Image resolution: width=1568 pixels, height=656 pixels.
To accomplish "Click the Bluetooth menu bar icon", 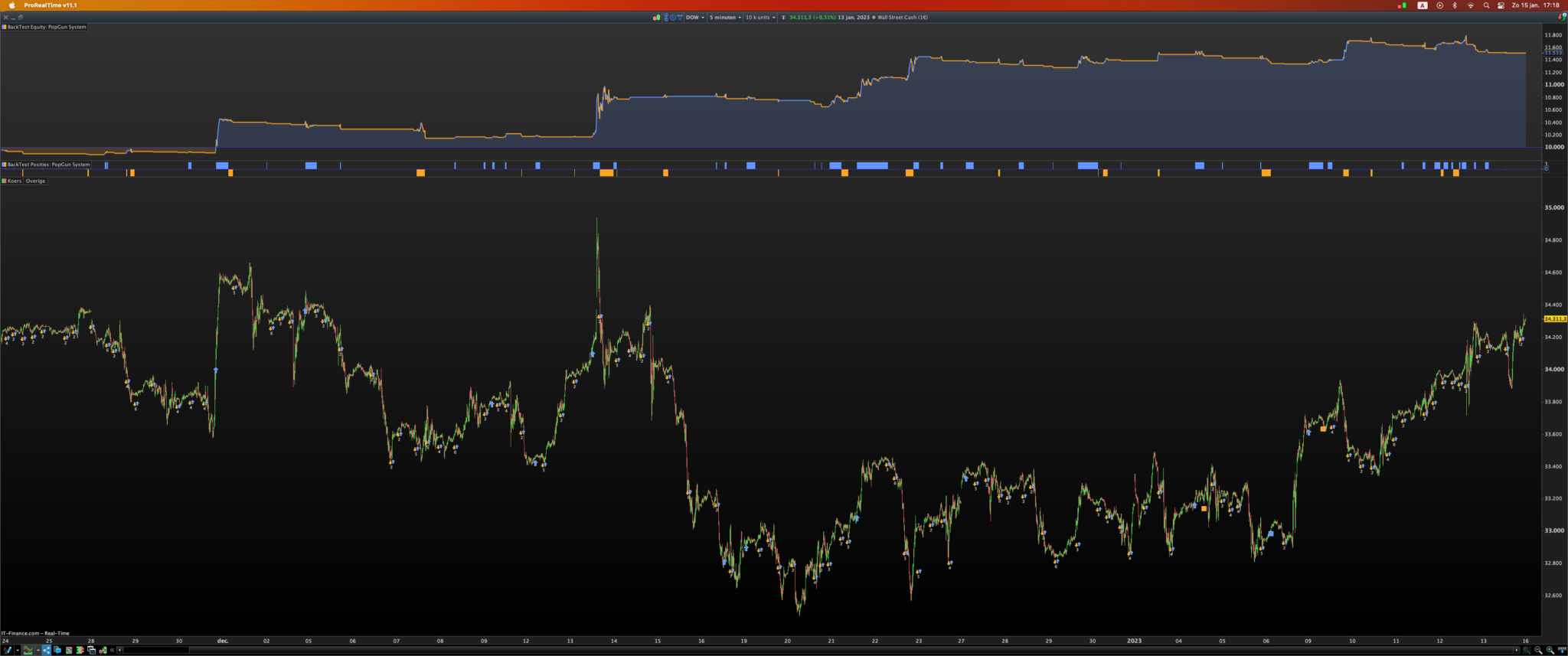I will 1455,5.
